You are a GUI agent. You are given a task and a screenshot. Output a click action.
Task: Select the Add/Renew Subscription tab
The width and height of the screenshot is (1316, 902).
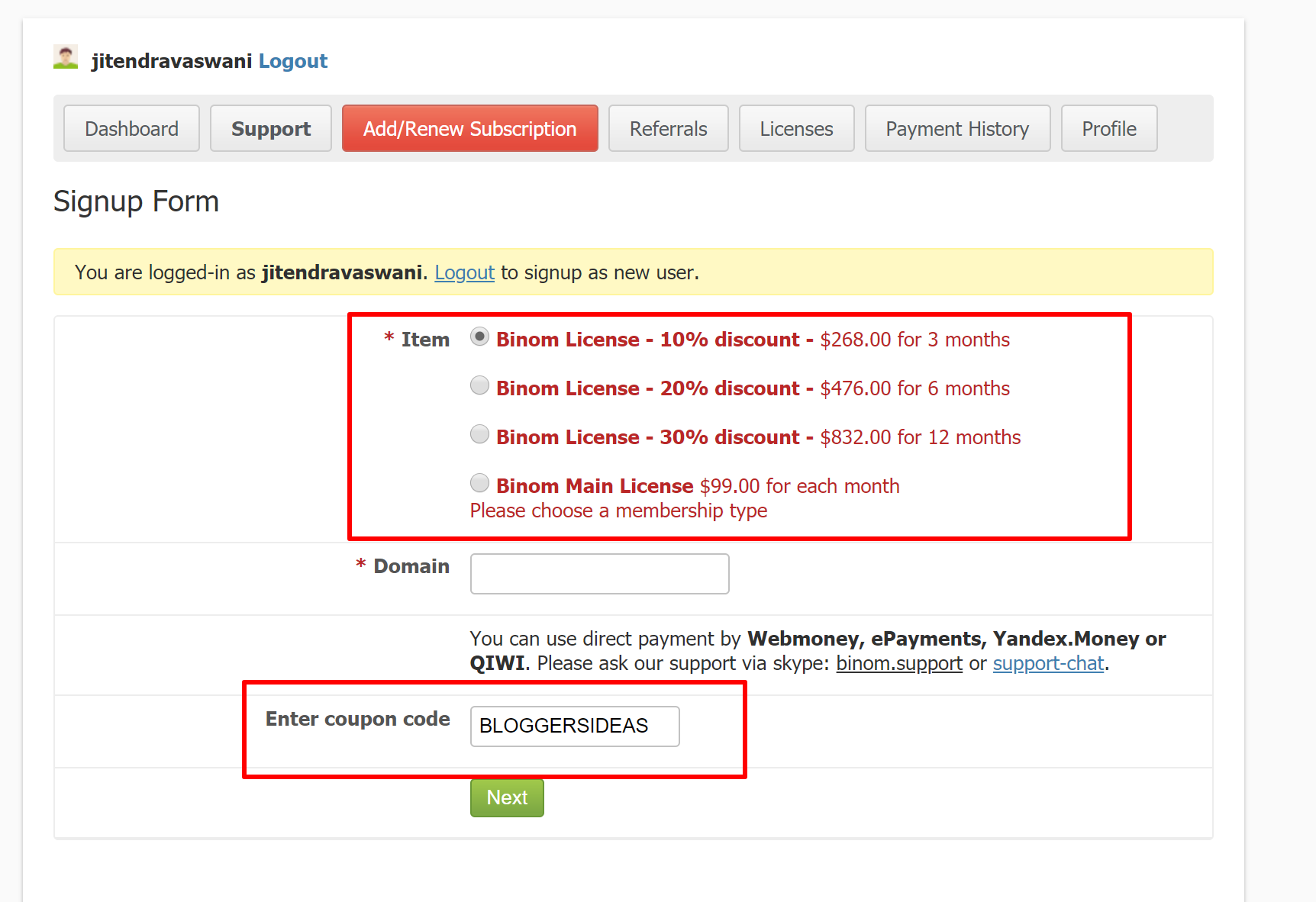(x=469, y=128)
